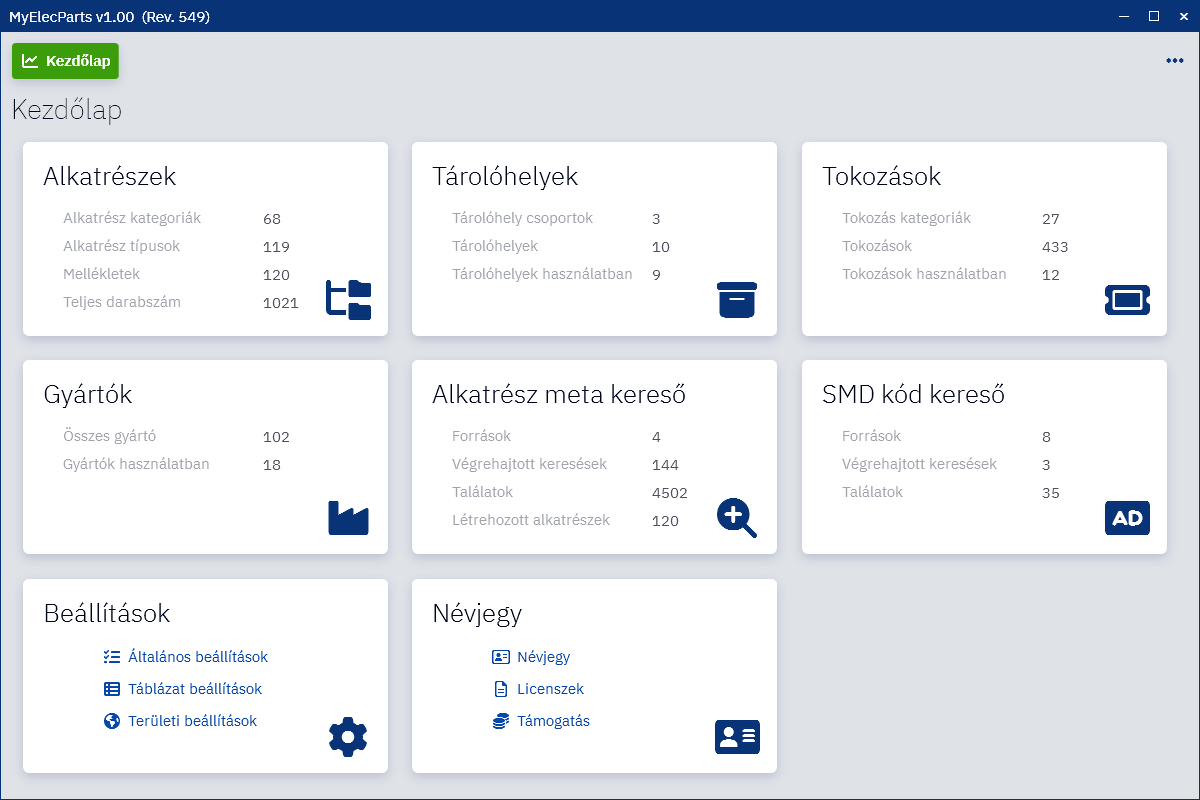The width and height of the screenshot is (1200, 800).
Task: Click the globe icon beside Területi beállítások
Action: pos(112,721)
